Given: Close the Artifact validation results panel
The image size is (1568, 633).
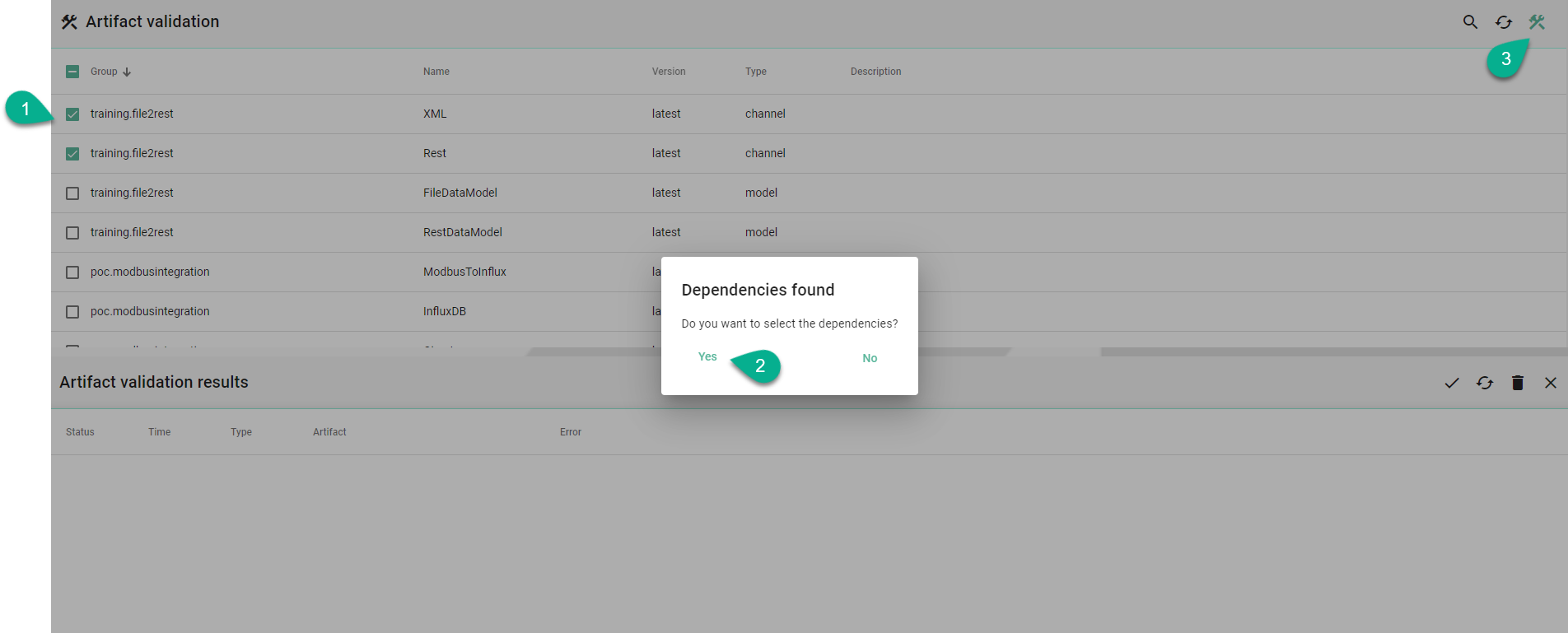Looking at the screenshot, I should point(1551,383).
